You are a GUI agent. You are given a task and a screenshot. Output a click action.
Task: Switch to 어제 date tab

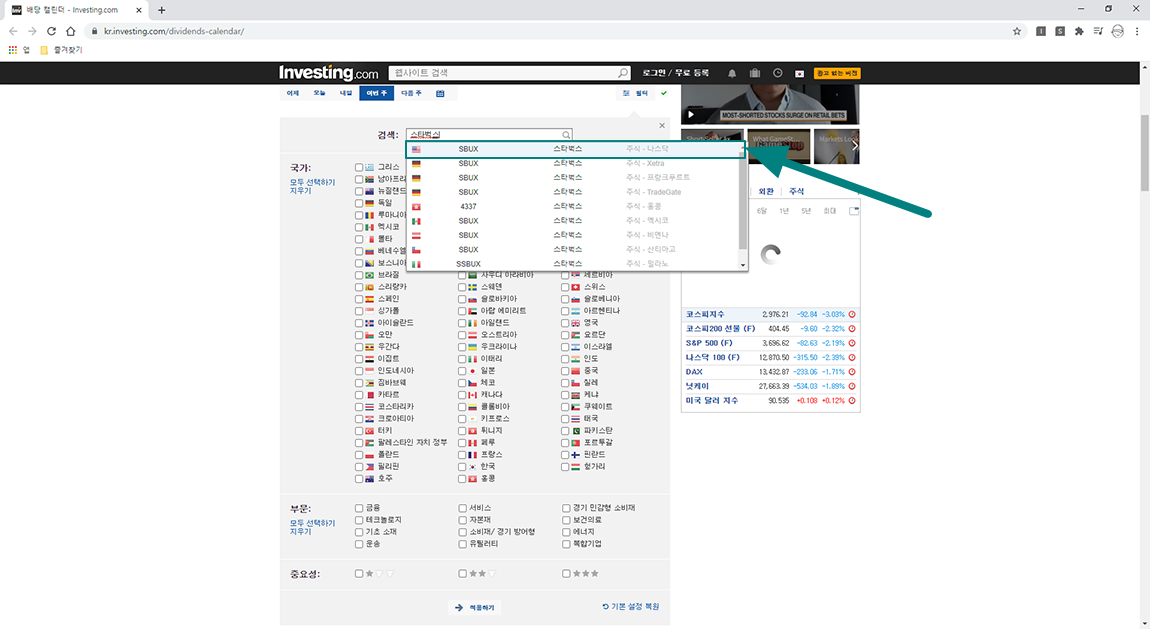point(293,93)
